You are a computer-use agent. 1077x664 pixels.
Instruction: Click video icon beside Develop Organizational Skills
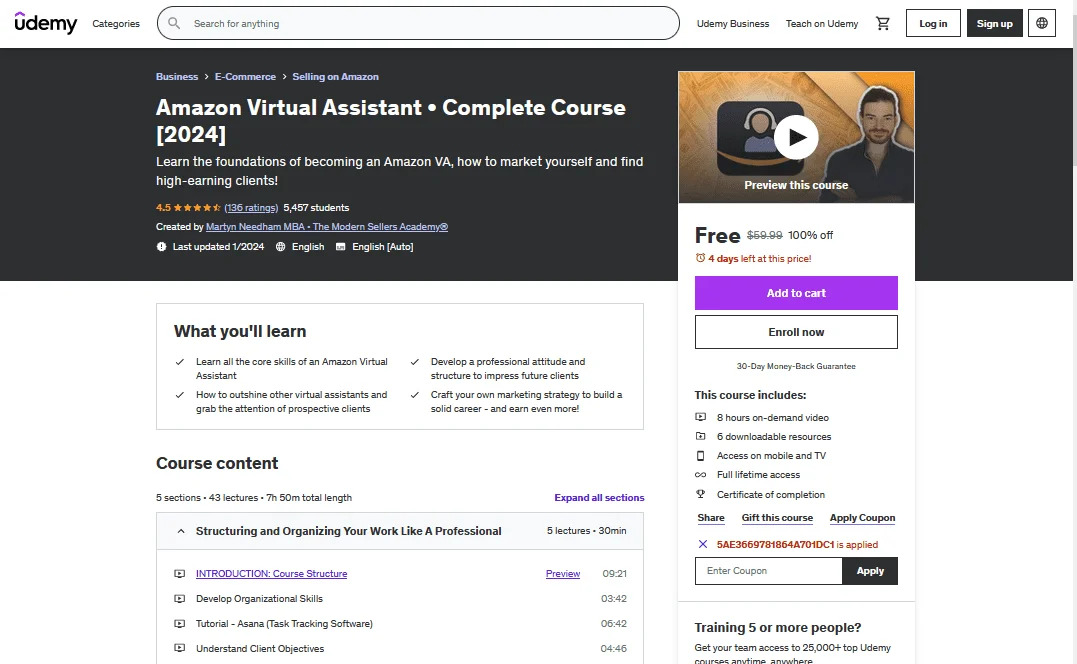[179, 599]
